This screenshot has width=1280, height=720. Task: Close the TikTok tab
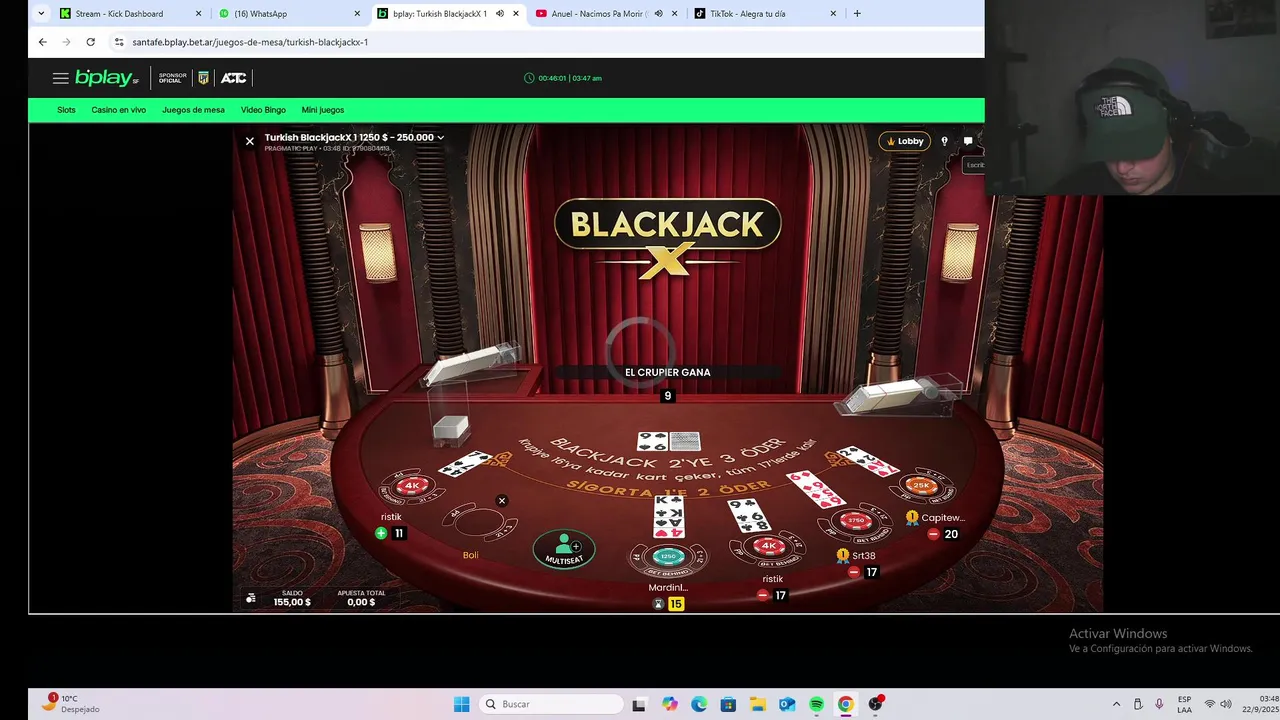833,14
